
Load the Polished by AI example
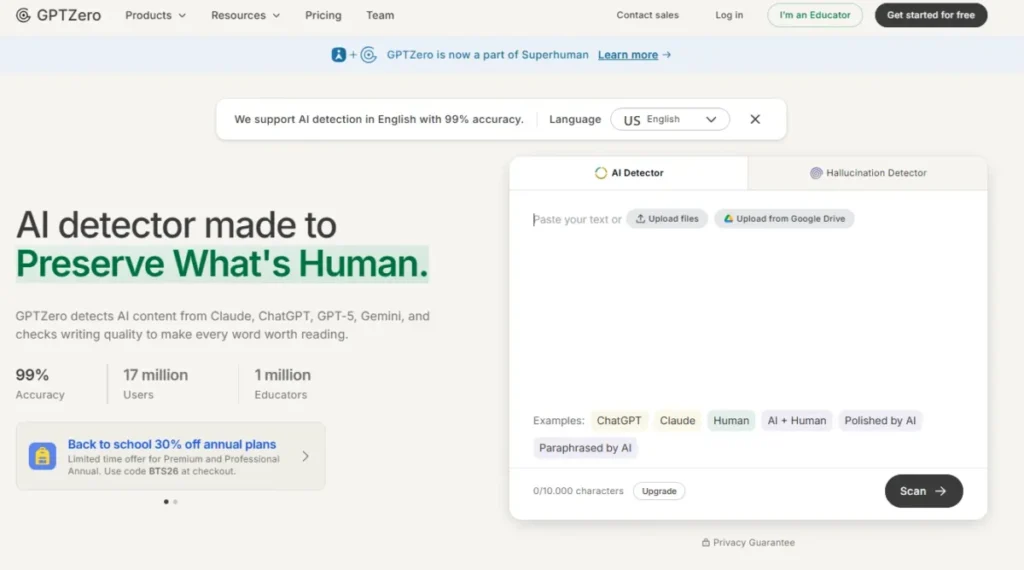(880, 420)
